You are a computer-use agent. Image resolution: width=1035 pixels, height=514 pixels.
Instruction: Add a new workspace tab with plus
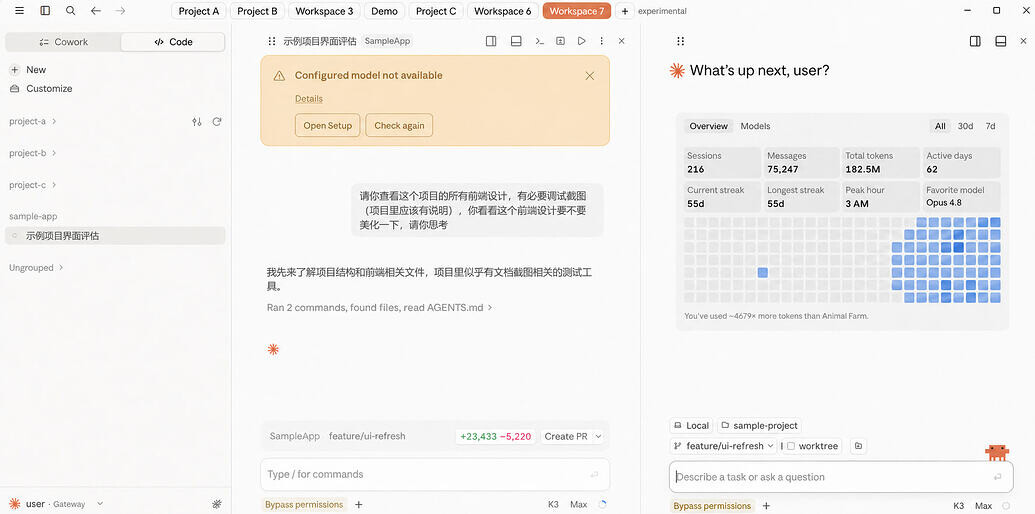click(624, 11)
